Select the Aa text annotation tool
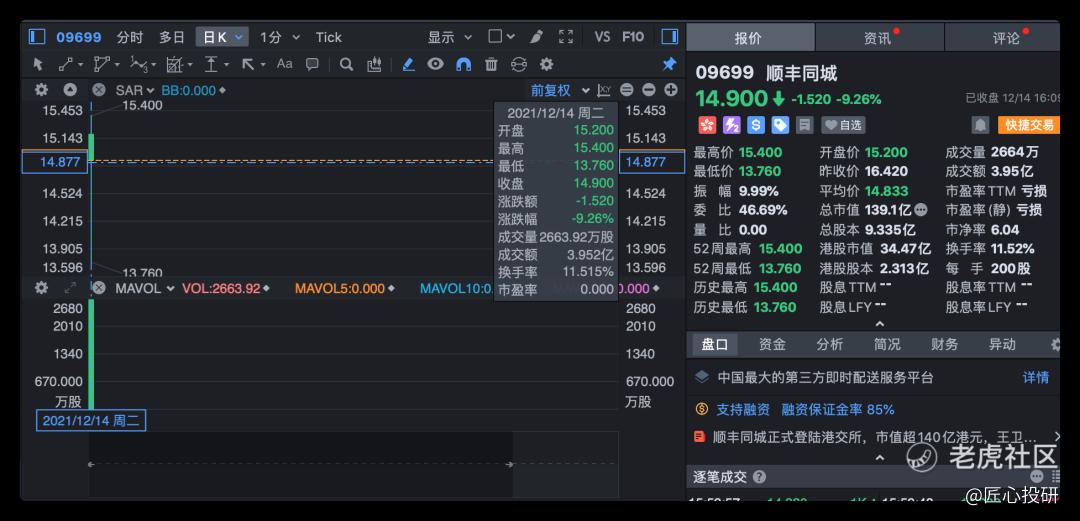The width and height of the screenshot is (1080, 521). [x=284, y=64]
